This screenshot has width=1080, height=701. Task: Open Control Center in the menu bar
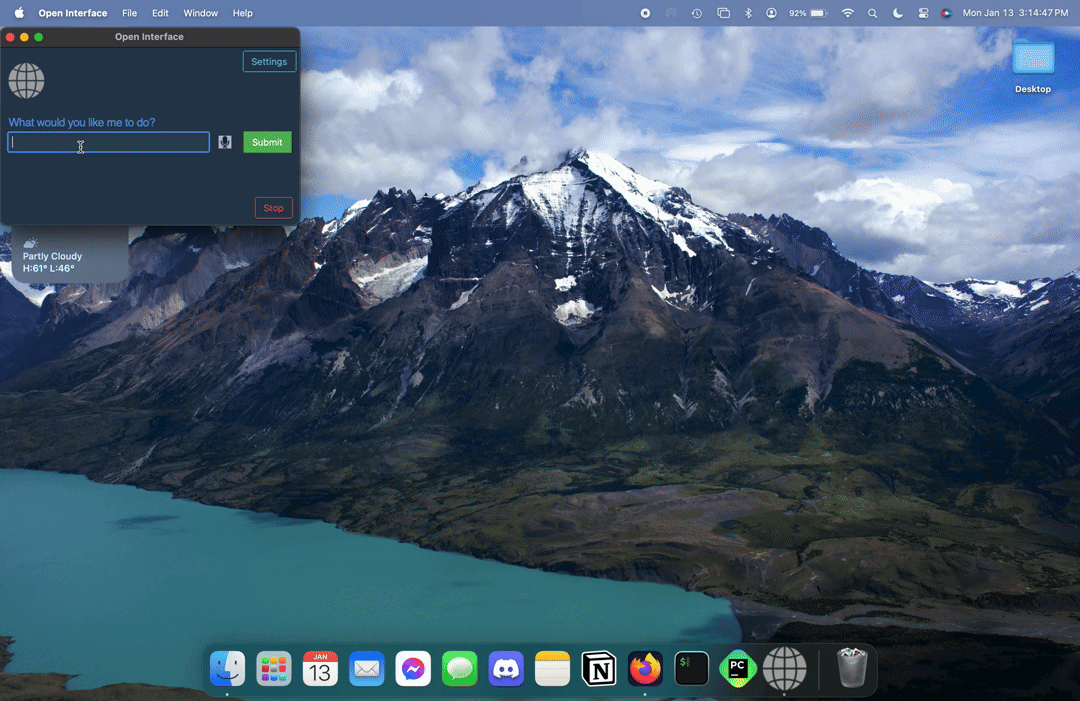(923, 13)
